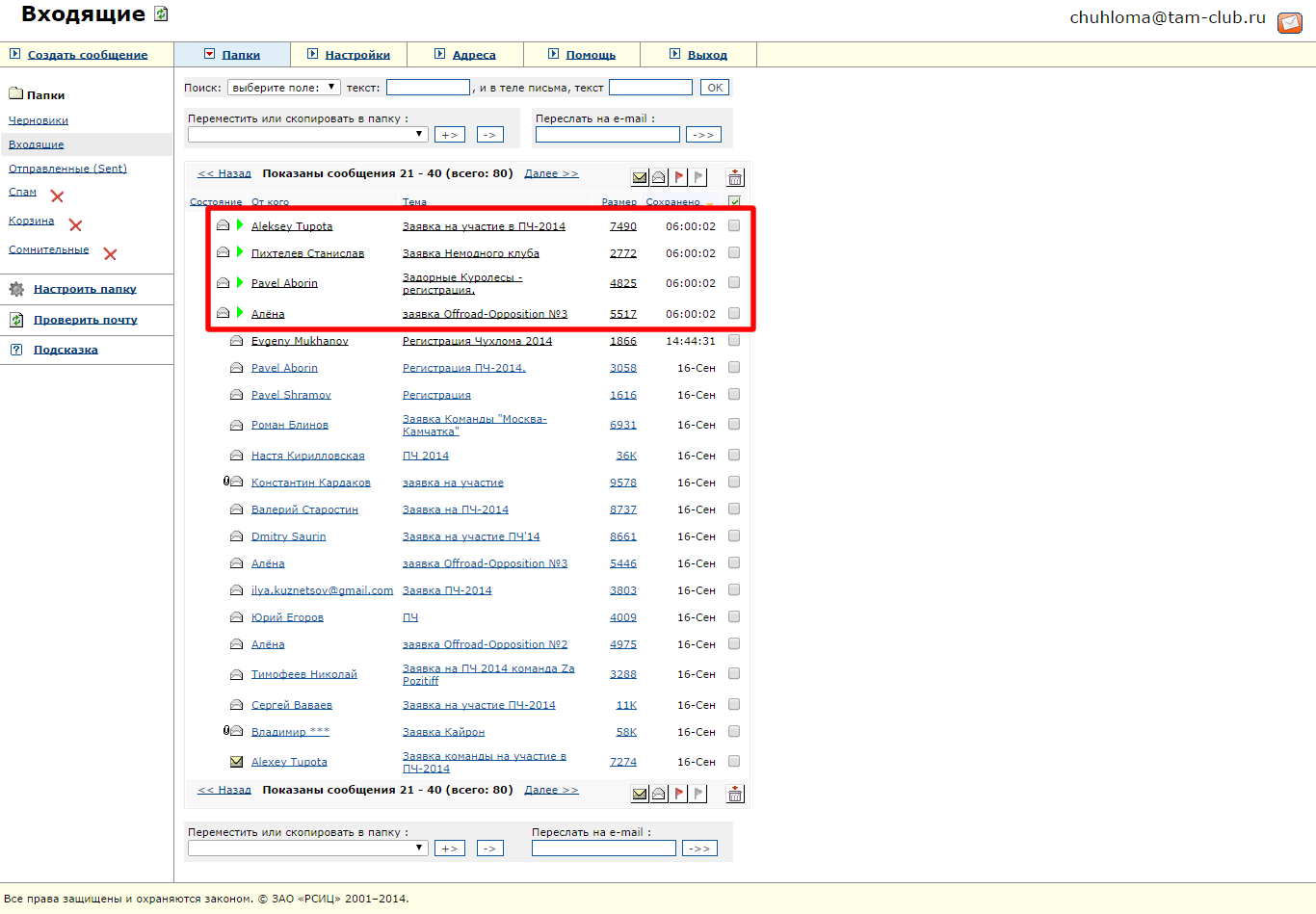This screenshot has height=914, width=1316.
Task: Empty Спам folder with red X icon
Action: tap(57, 196)
